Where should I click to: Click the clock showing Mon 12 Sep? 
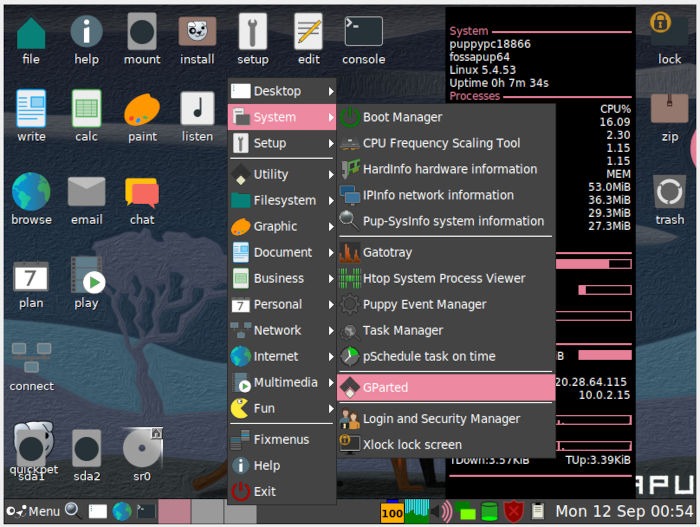(x=624, y=511)
